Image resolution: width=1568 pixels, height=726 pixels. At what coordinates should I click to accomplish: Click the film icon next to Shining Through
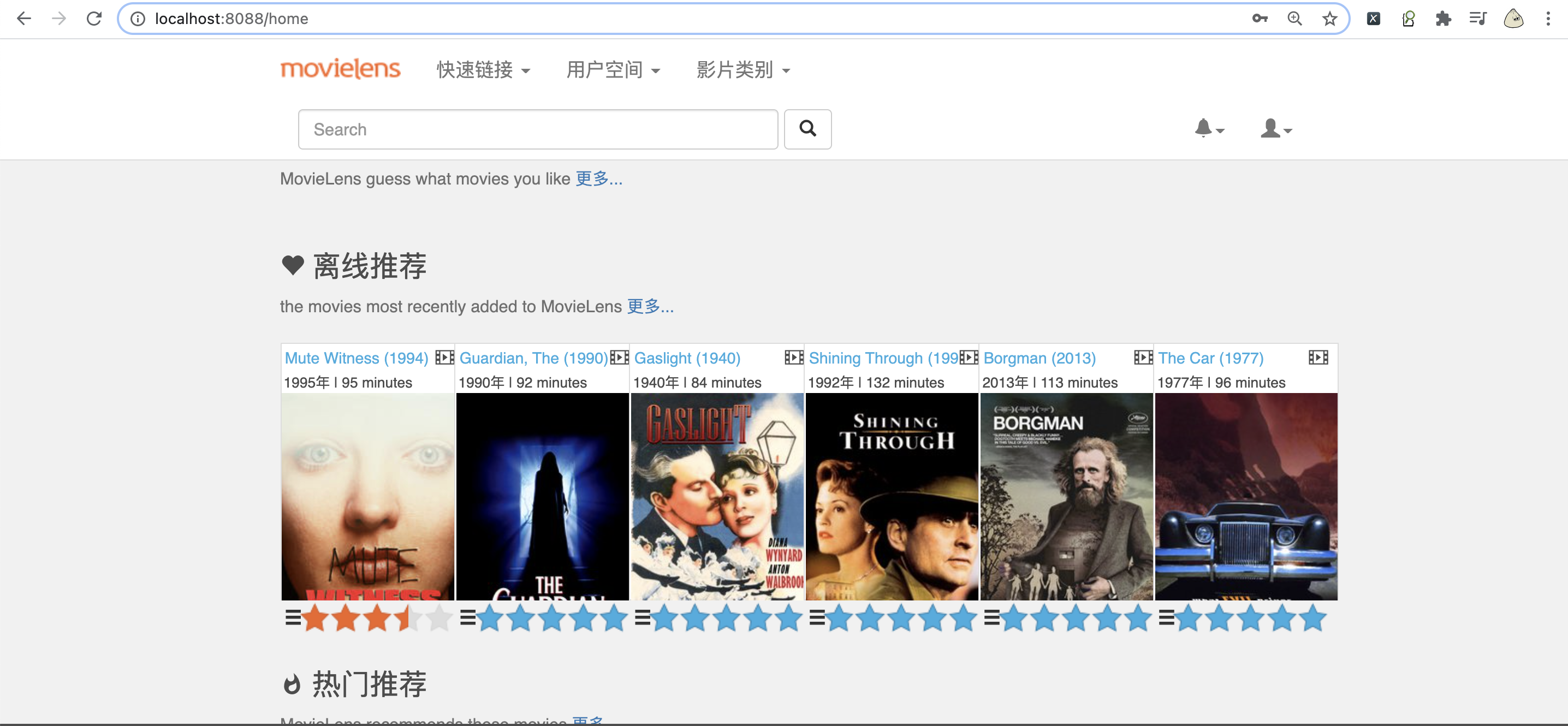point(969,357)
